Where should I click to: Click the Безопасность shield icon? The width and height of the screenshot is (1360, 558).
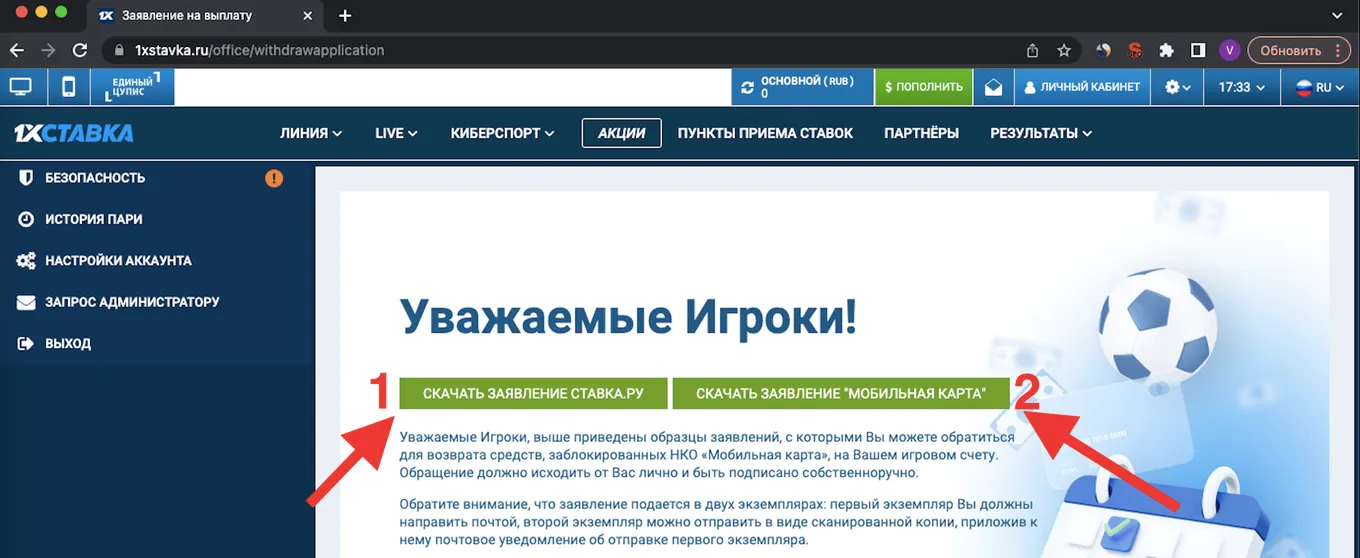click(x=26, y=178)
